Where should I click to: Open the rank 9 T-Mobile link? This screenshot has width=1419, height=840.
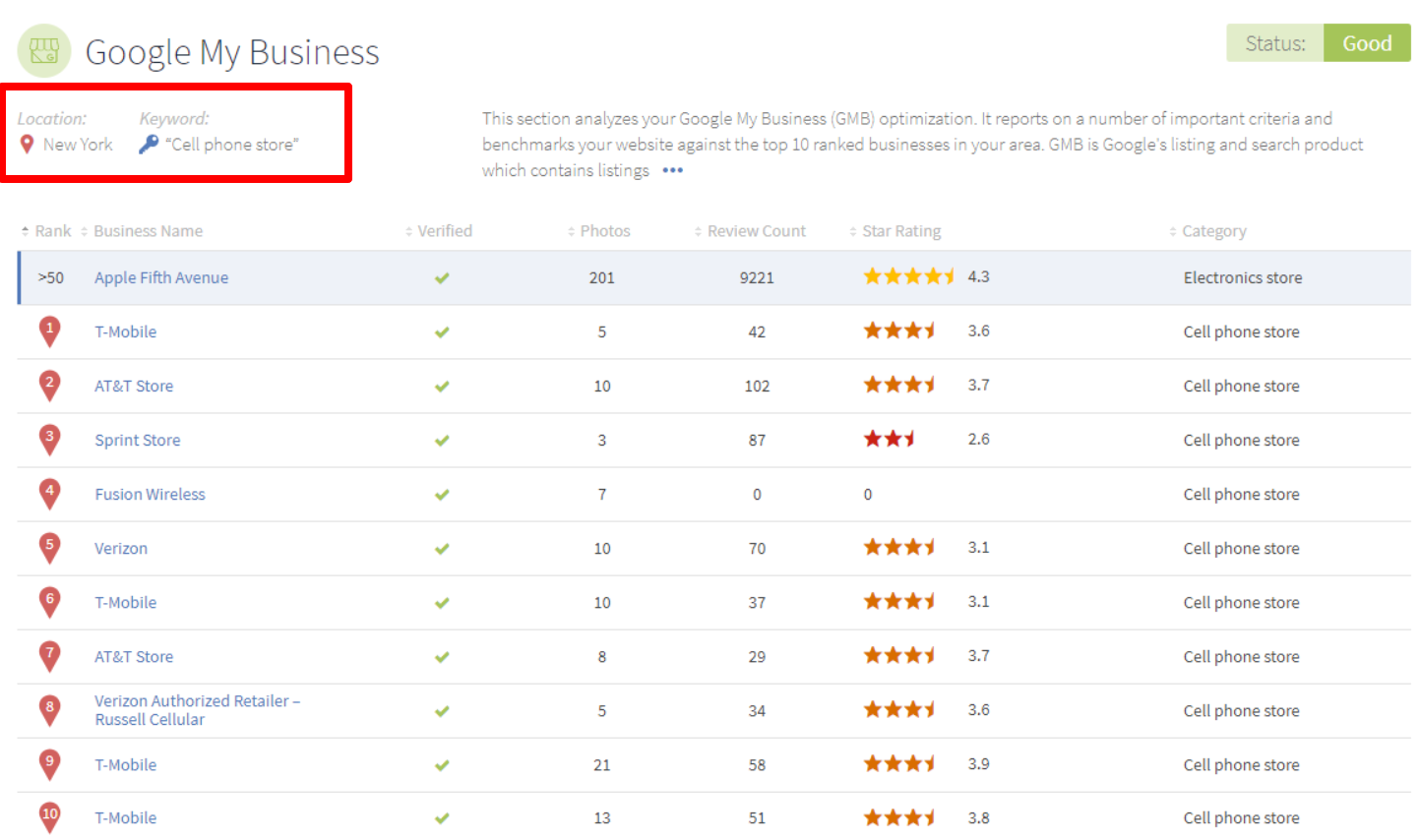tap(126, 764)
